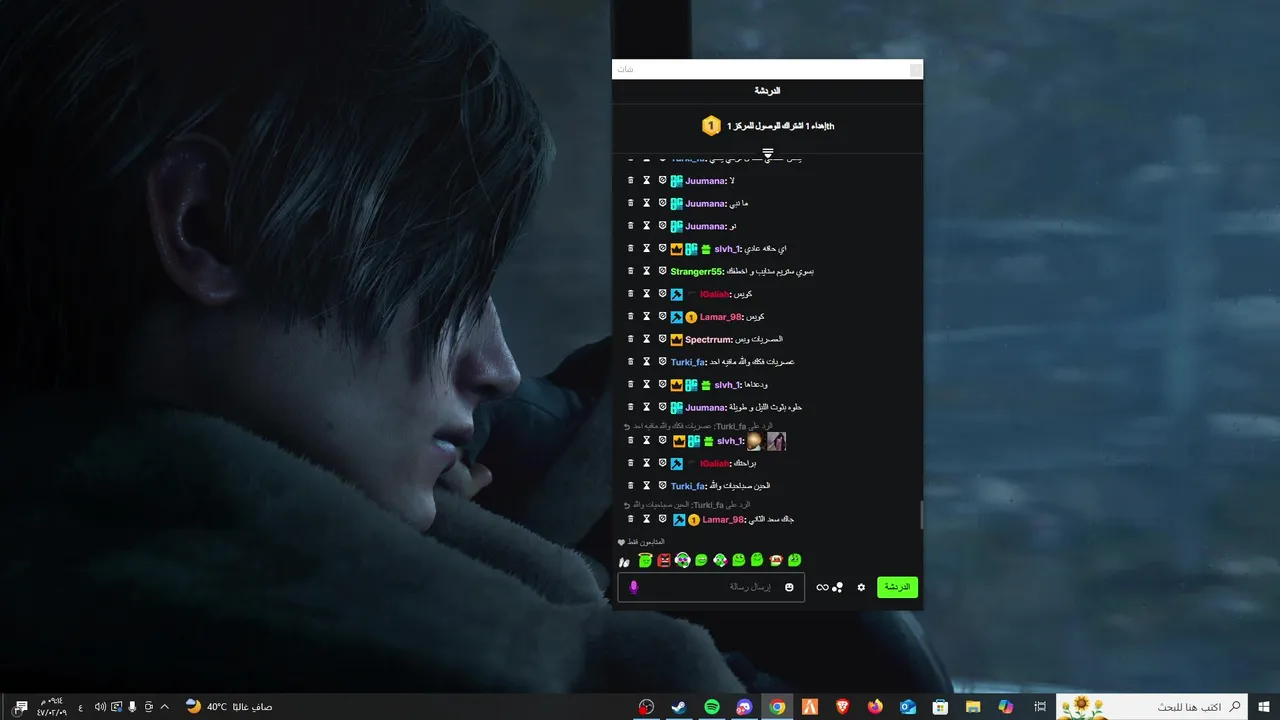Click the trash icon on Spectrrum's message

click(x=630, y=339)
